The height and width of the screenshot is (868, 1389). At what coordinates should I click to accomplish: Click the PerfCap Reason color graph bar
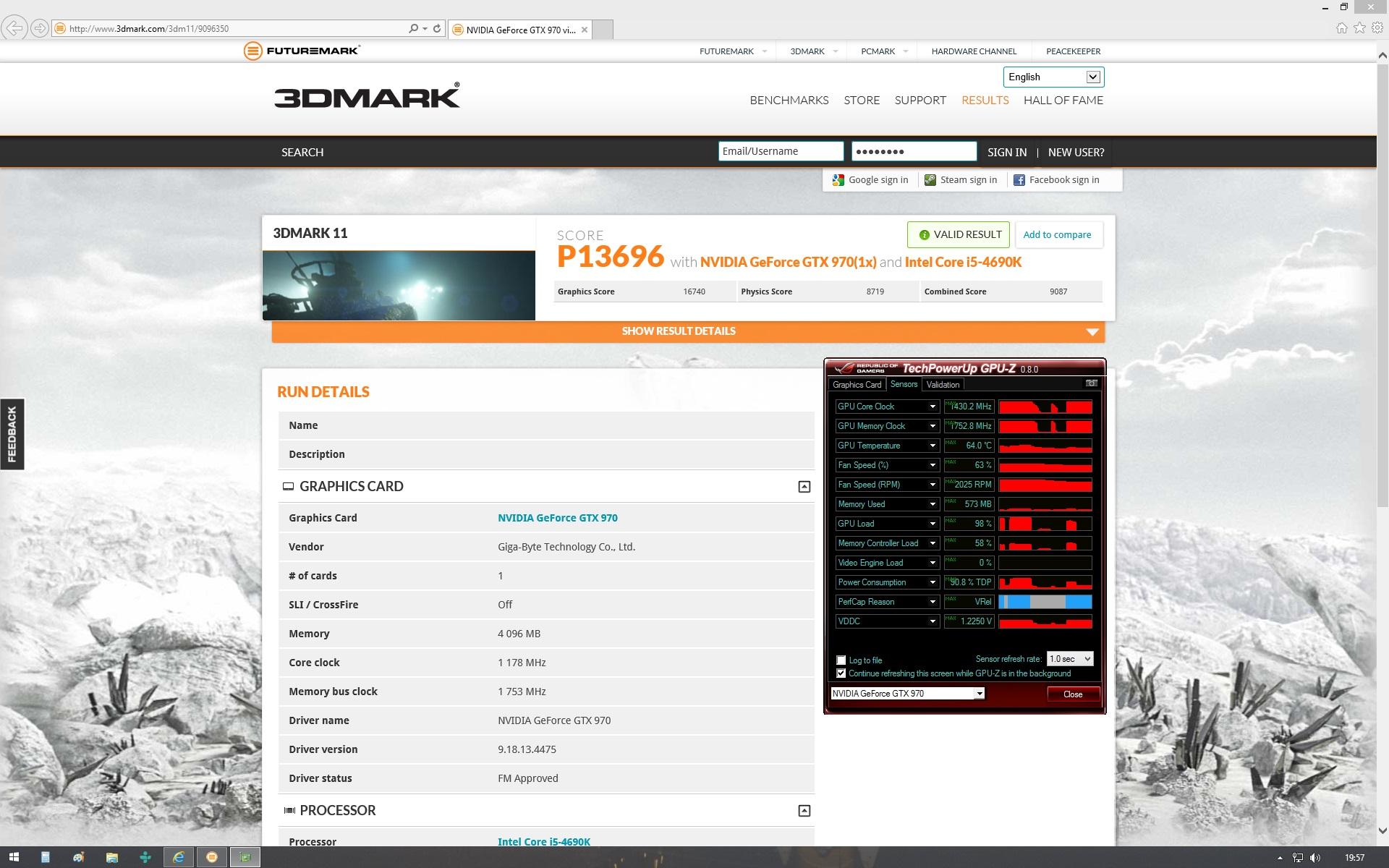pos(1045,602)
